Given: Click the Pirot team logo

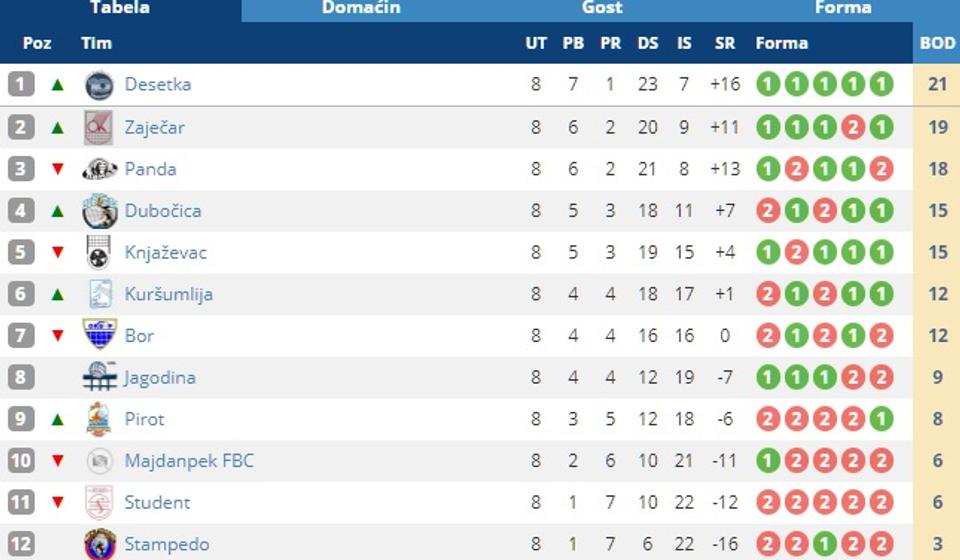Looking at the screenshot, I should [99, 419].
